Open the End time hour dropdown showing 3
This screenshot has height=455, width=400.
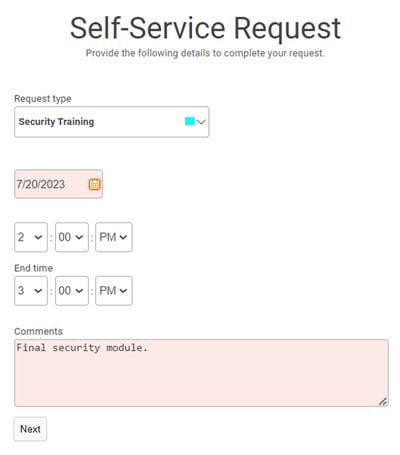[x=31, y=291]
